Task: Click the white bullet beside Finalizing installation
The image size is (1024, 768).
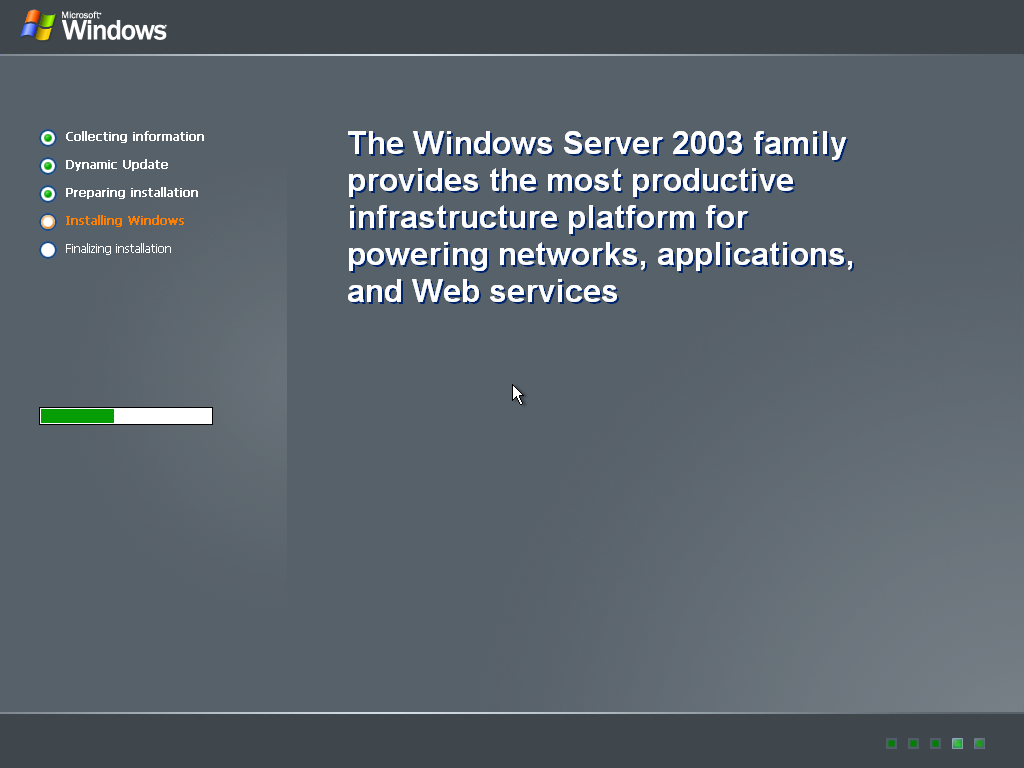Action: coord(48,249)
